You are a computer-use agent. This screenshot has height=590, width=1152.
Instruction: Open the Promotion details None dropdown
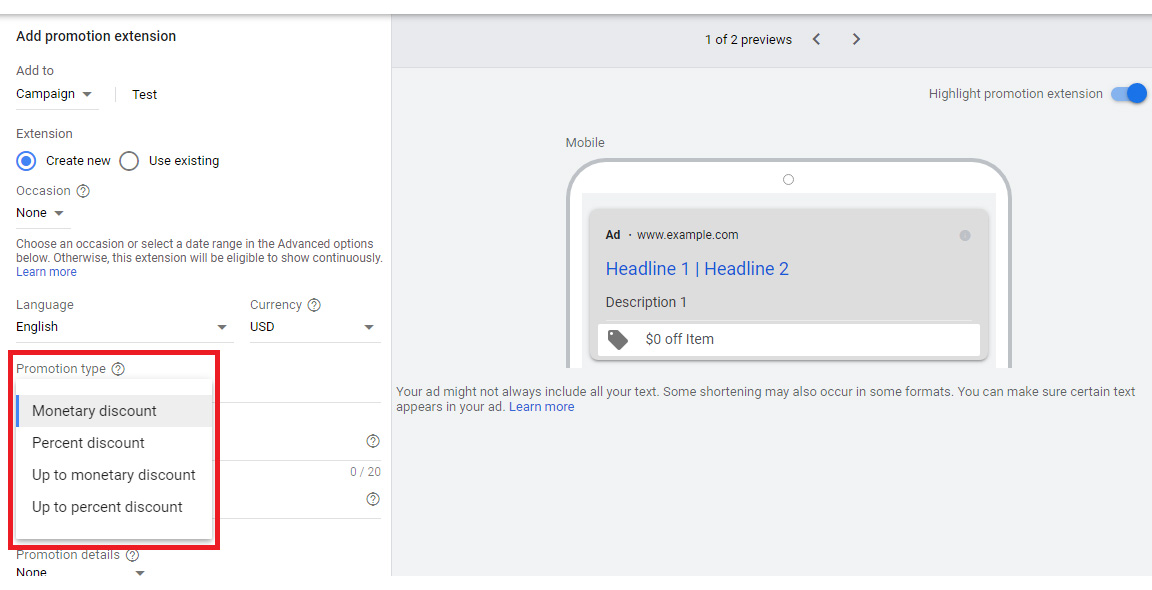coord(81,572)
